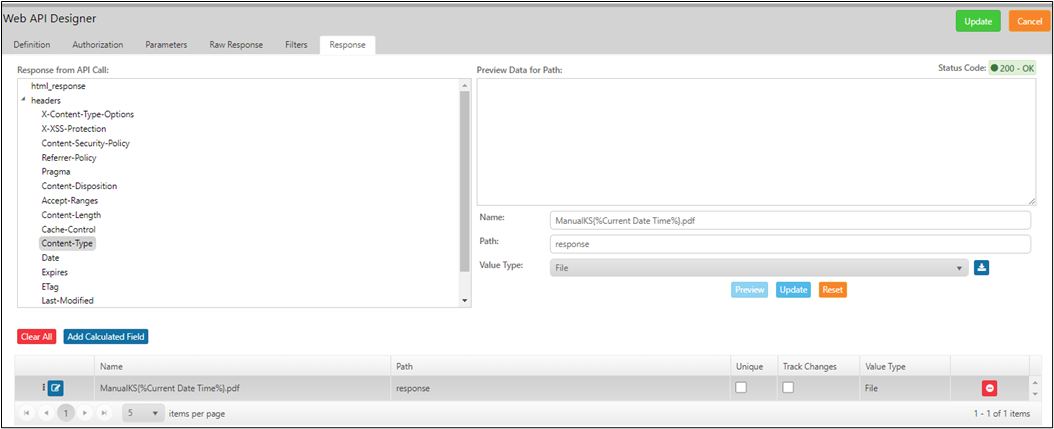Go to last page pager icon
This screenshot has height=429, width=1054.
coord(104,413)
